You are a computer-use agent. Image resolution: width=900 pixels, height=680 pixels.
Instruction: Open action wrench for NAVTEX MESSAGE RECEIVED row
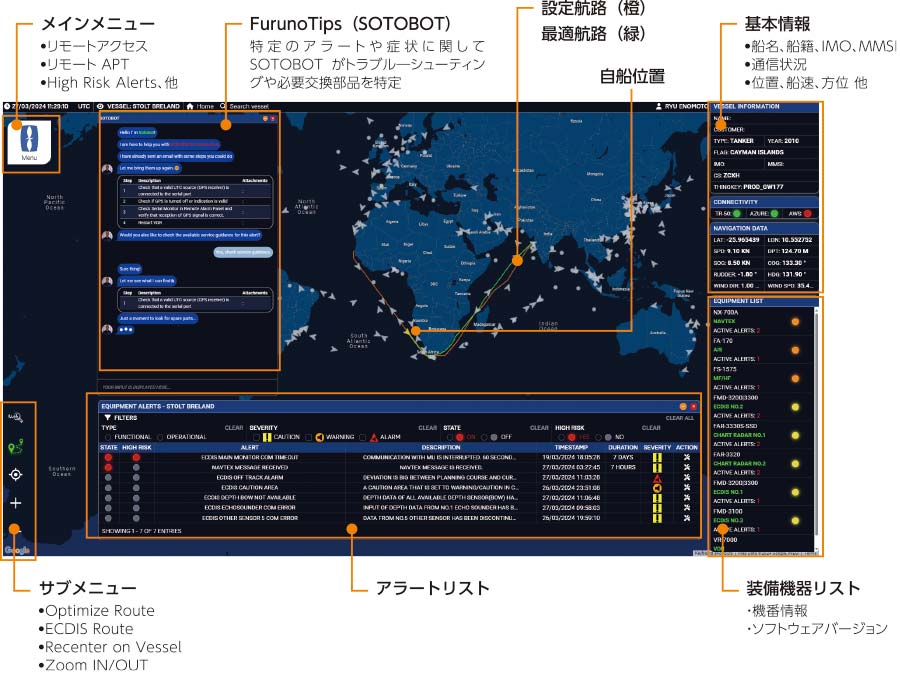point(686,468)
